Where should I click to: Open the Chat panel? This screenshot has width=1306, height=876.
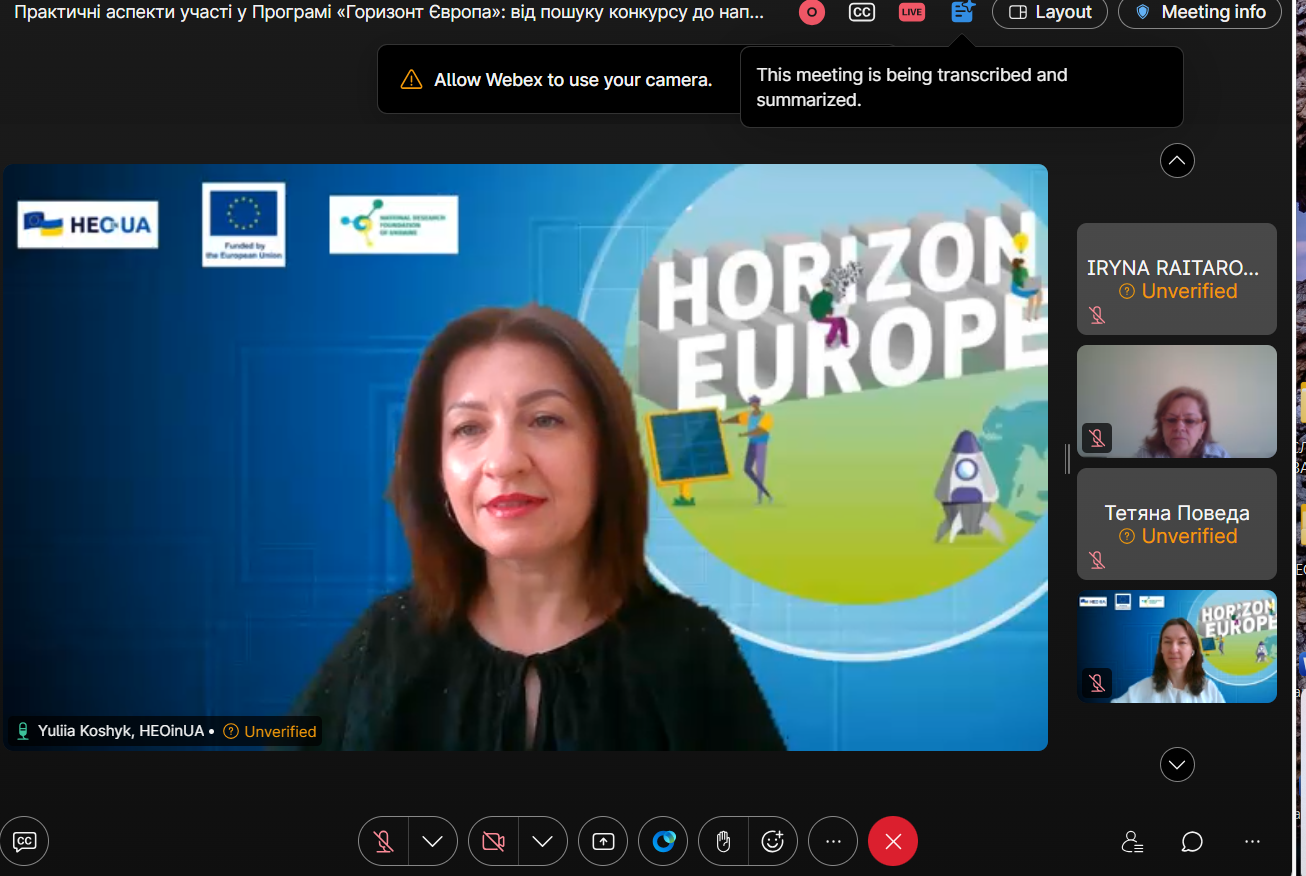point(1192,842)
